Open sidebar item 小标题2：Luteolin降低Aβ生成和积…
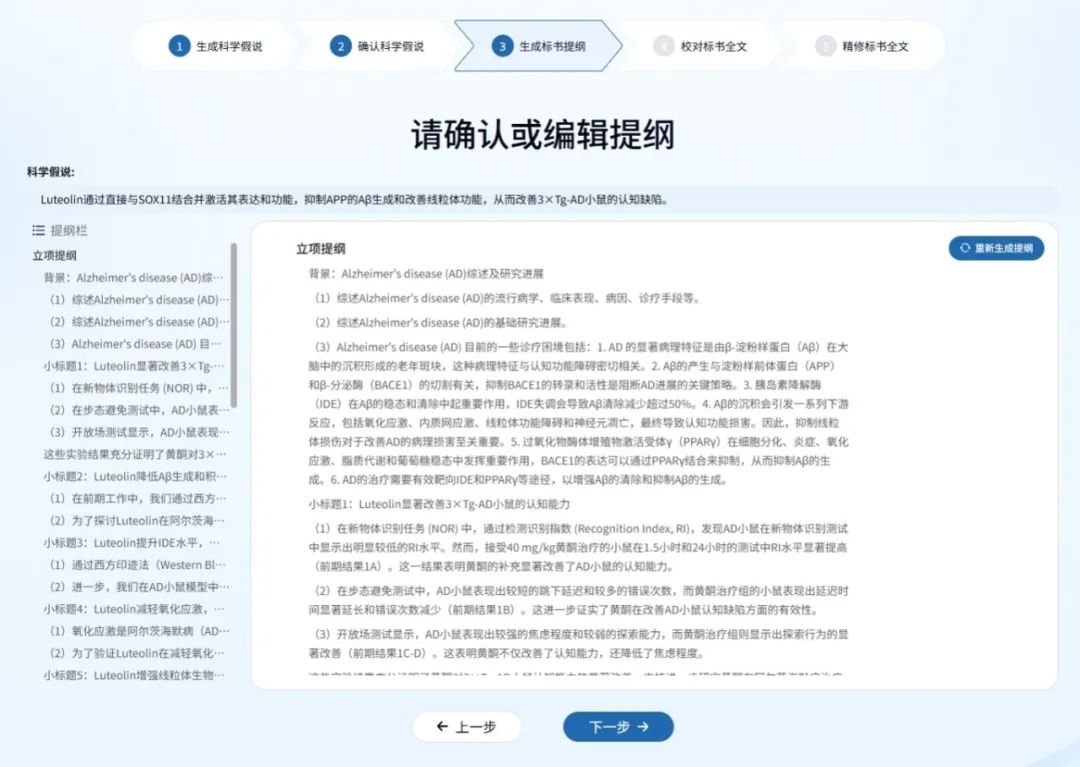The image size is (1080, 767). pos(135,476)
